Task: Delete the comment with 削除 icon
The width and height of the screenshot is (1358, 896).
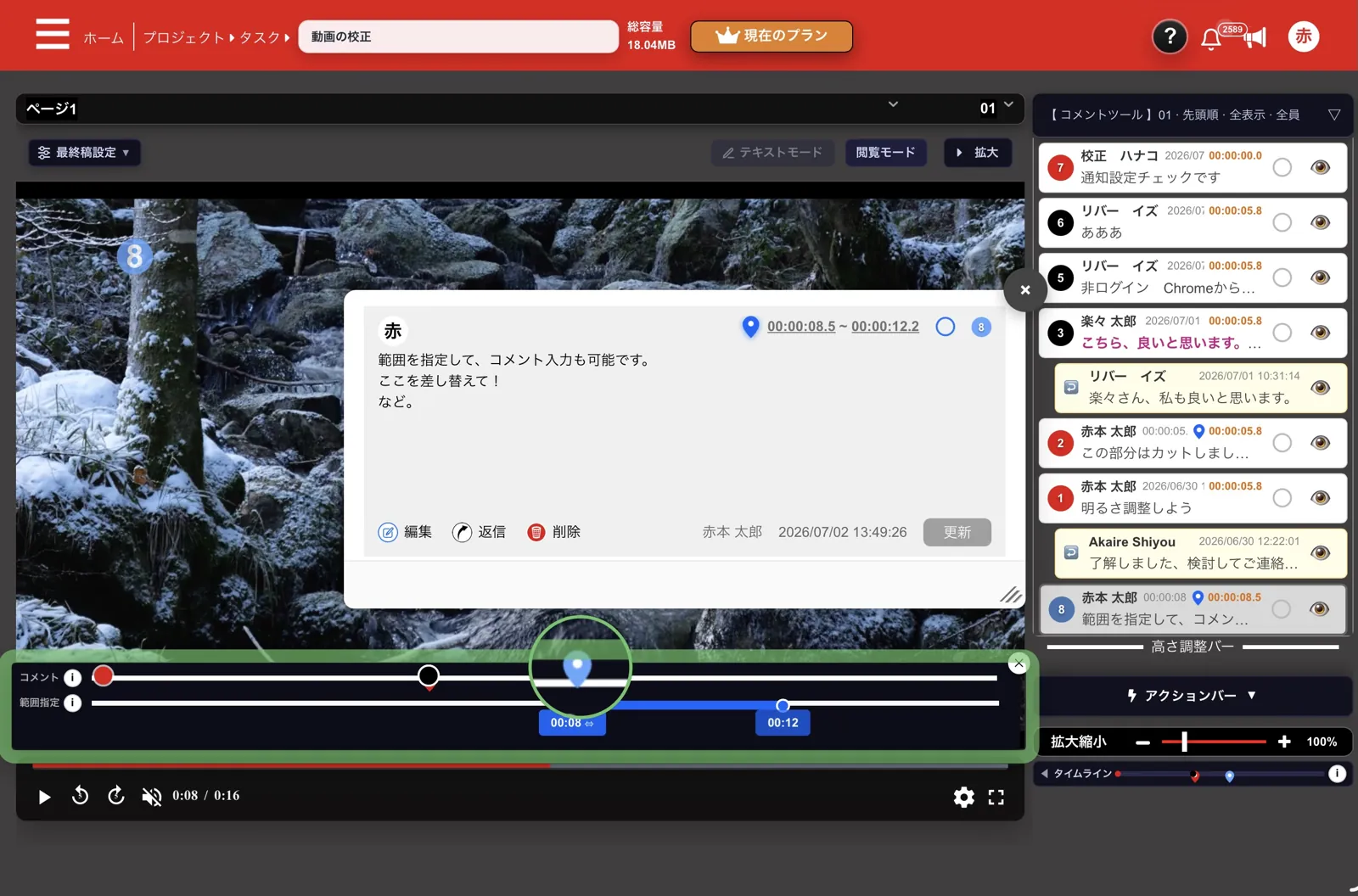Action: click(x=536, y=532)
